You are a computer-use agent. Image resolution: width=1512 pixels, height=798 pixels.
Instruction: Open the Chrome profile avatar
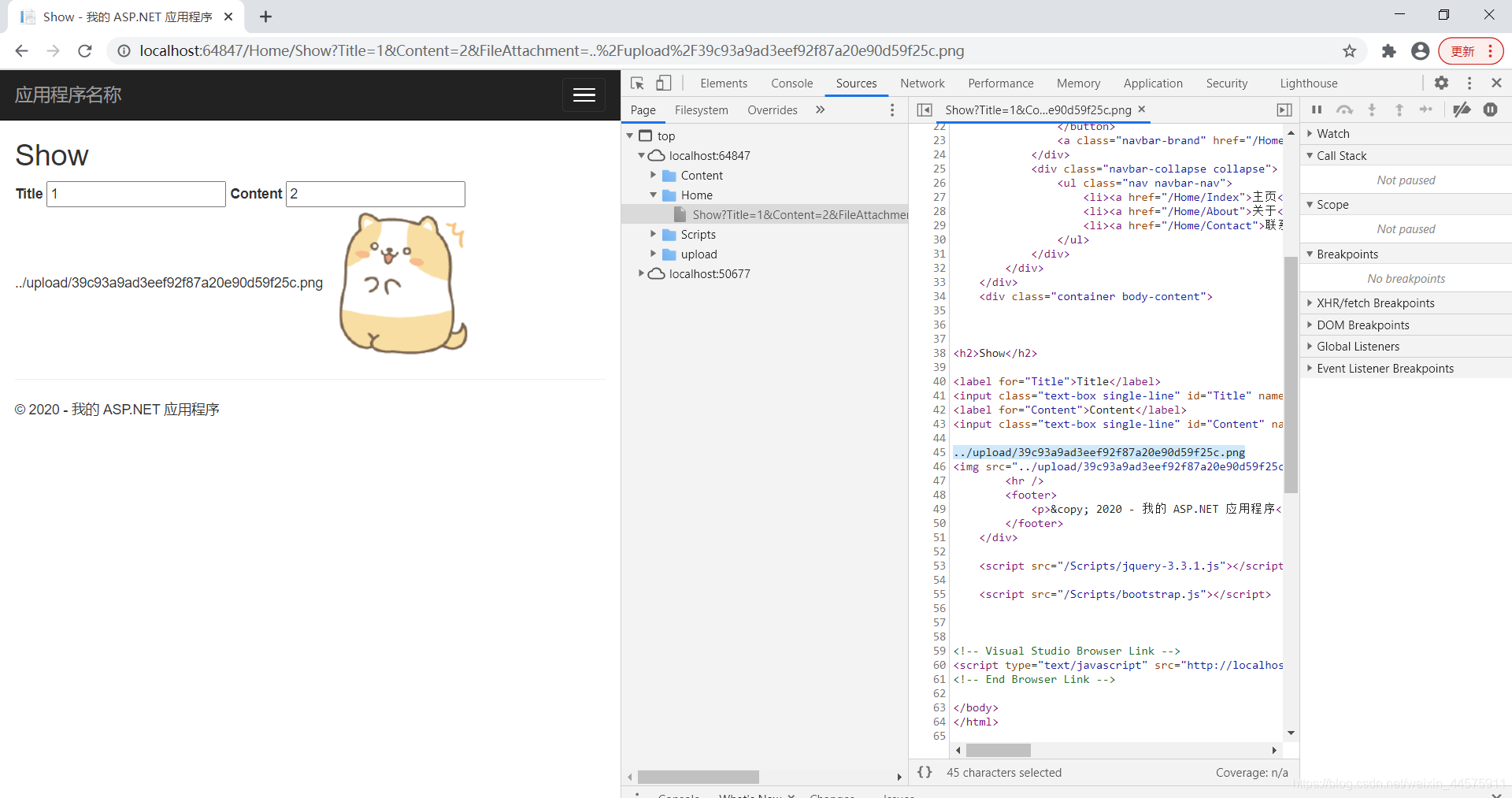coord(1421,51)
